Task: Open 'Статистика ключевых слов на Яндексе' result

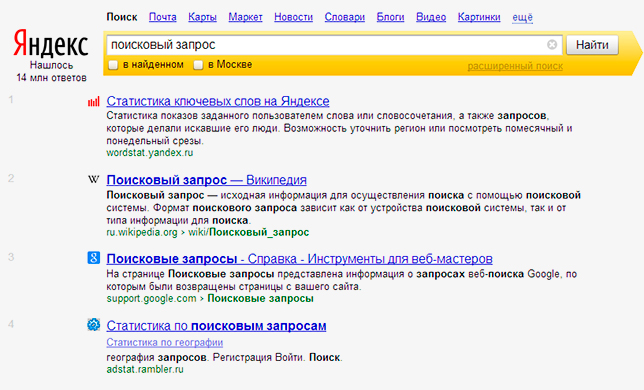Action: [218, 101]
